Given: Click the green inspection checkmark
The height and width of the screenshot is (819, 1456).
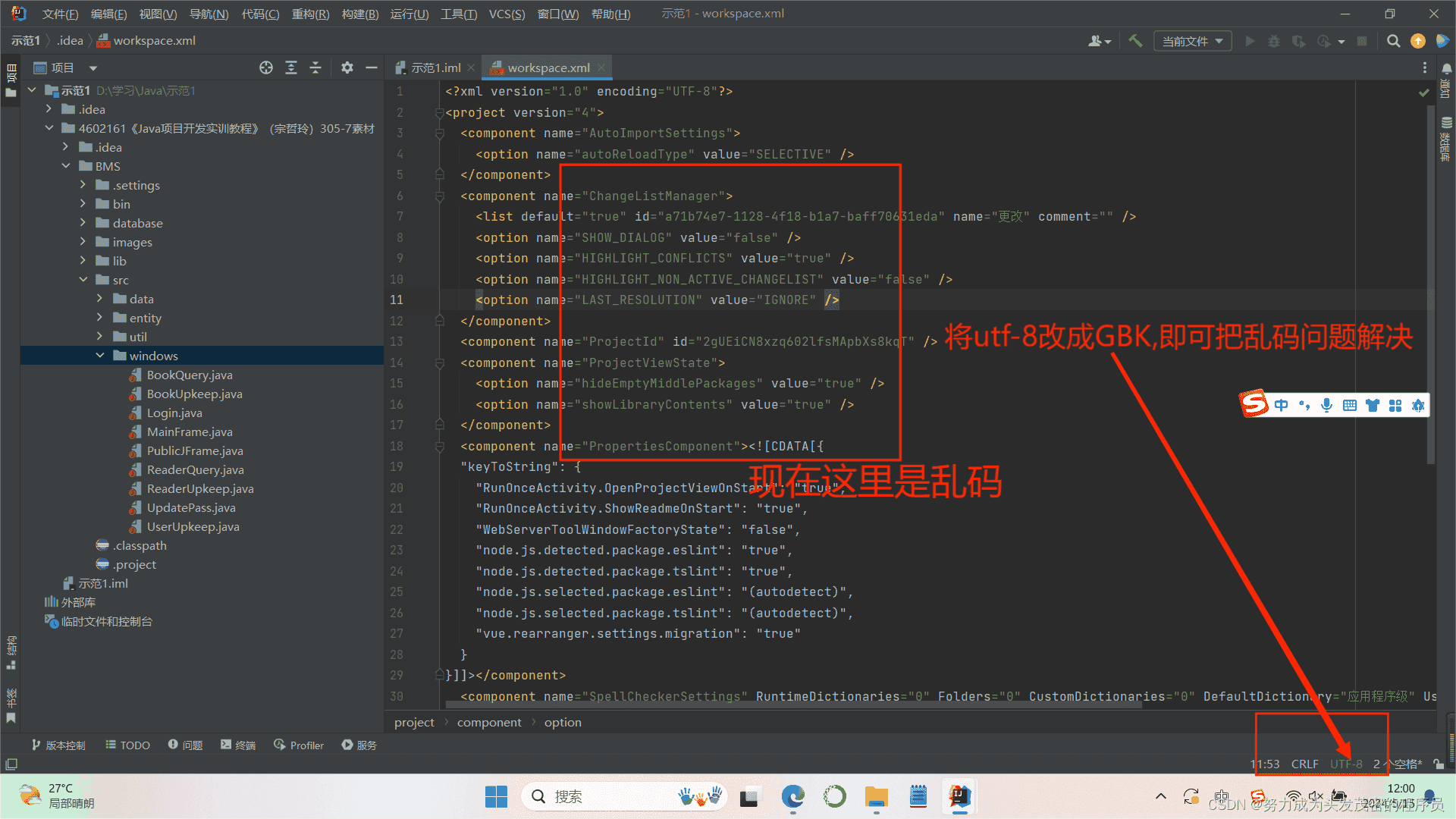Looking at the screenshot, I should coord(1423,93).
